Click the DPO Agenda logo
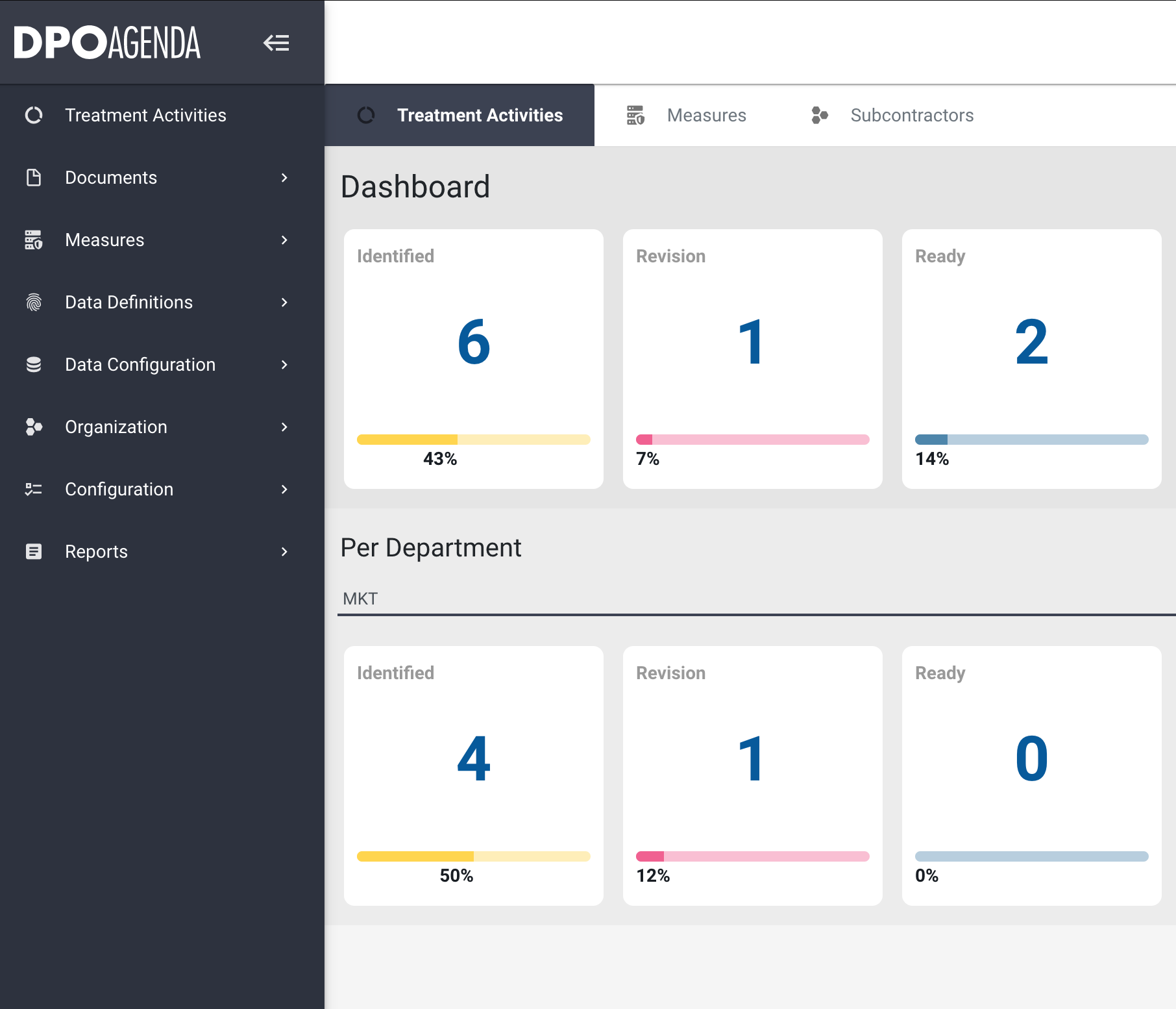1176x1009 pixels. tap(107, 42)
